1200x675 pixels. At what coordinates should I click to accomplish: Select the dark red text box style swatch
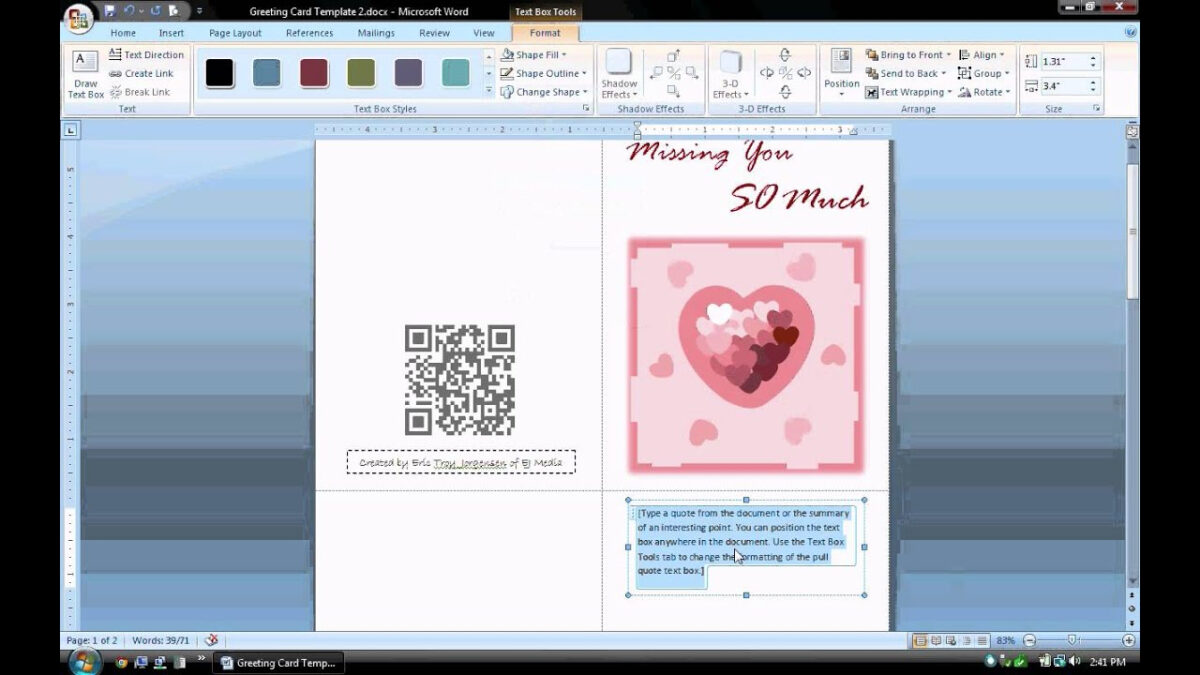tap(314, 73)
